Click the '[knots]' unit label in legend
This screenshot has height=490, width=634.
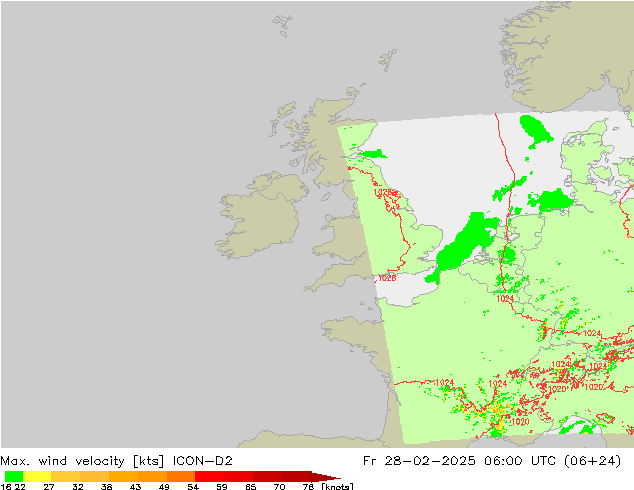click(x=337, y=486)
